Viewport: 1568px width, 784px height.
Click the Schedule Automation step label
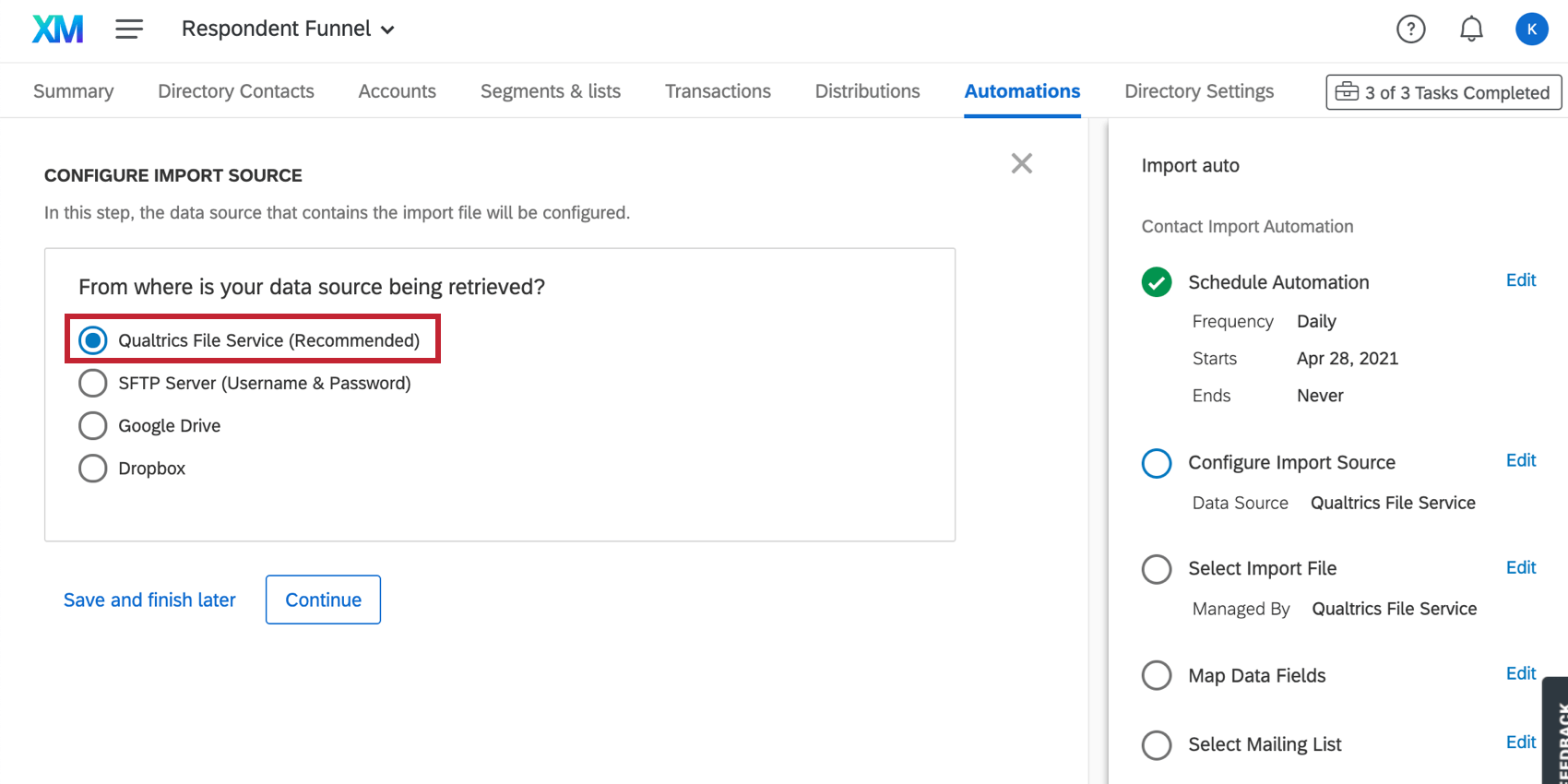point(1278,282)
